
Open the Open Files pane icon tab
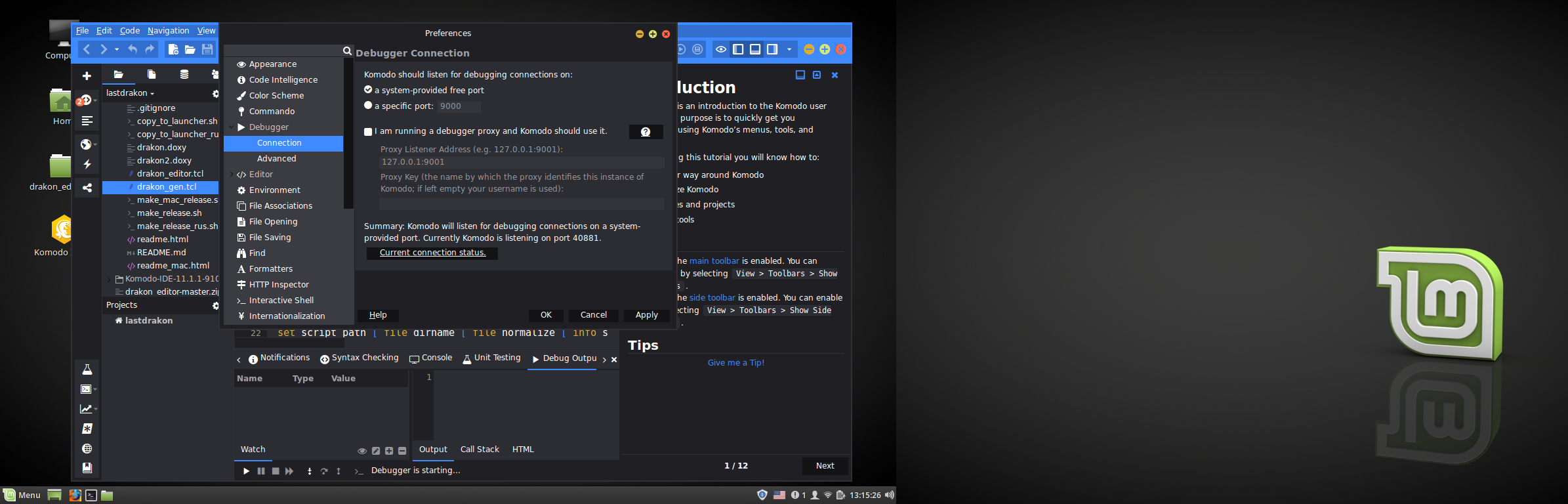(x=152, y=74)
